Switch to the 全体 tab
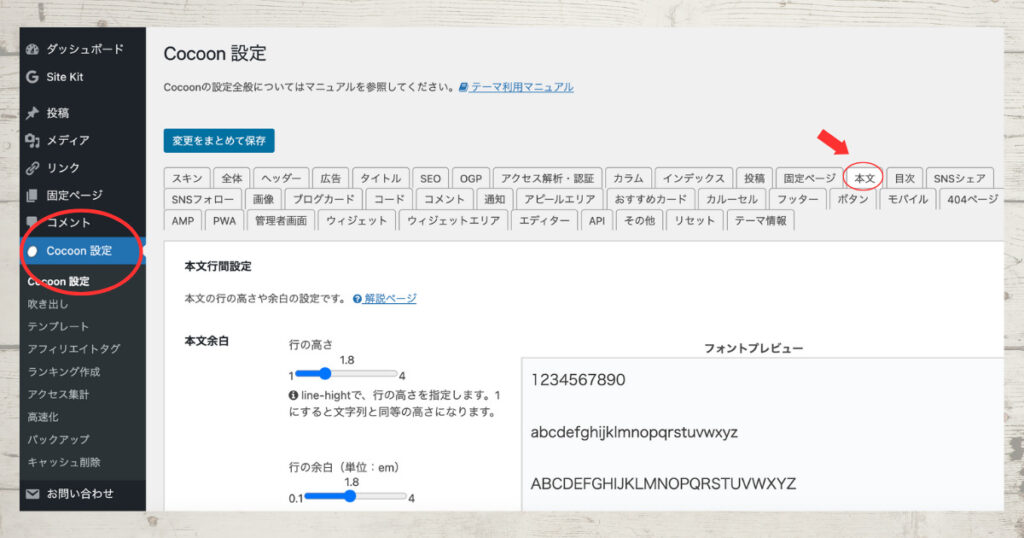The width and height of the screenshot is (1024, 538). coord(231,178)
